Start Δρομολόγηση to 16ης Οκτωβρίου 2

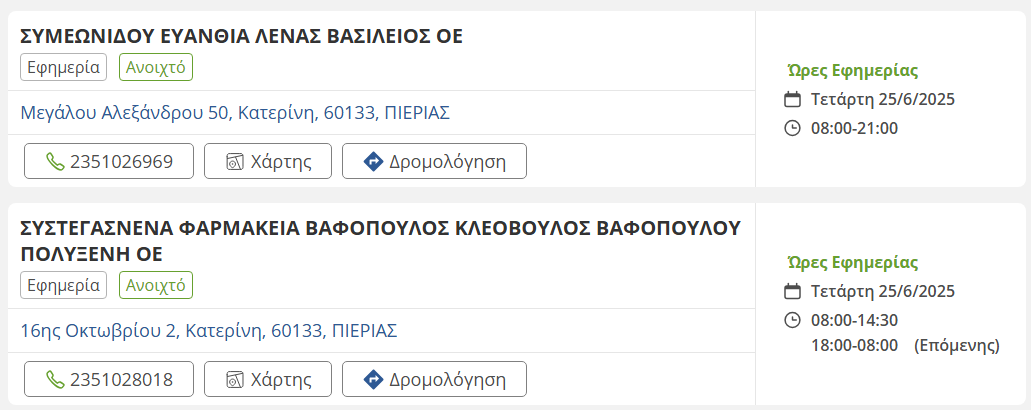click(434, 380)
